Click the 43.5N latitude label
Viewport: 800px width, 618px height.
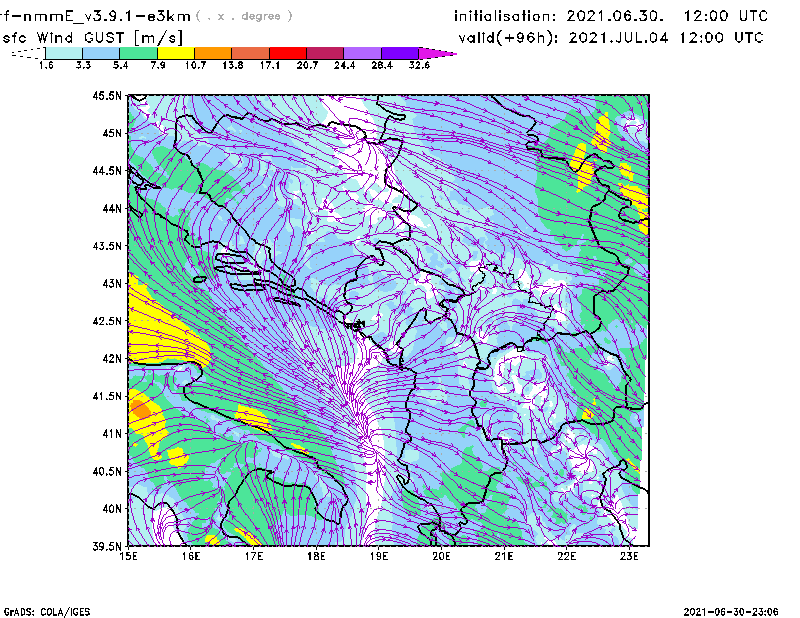[x=108, y=246]
